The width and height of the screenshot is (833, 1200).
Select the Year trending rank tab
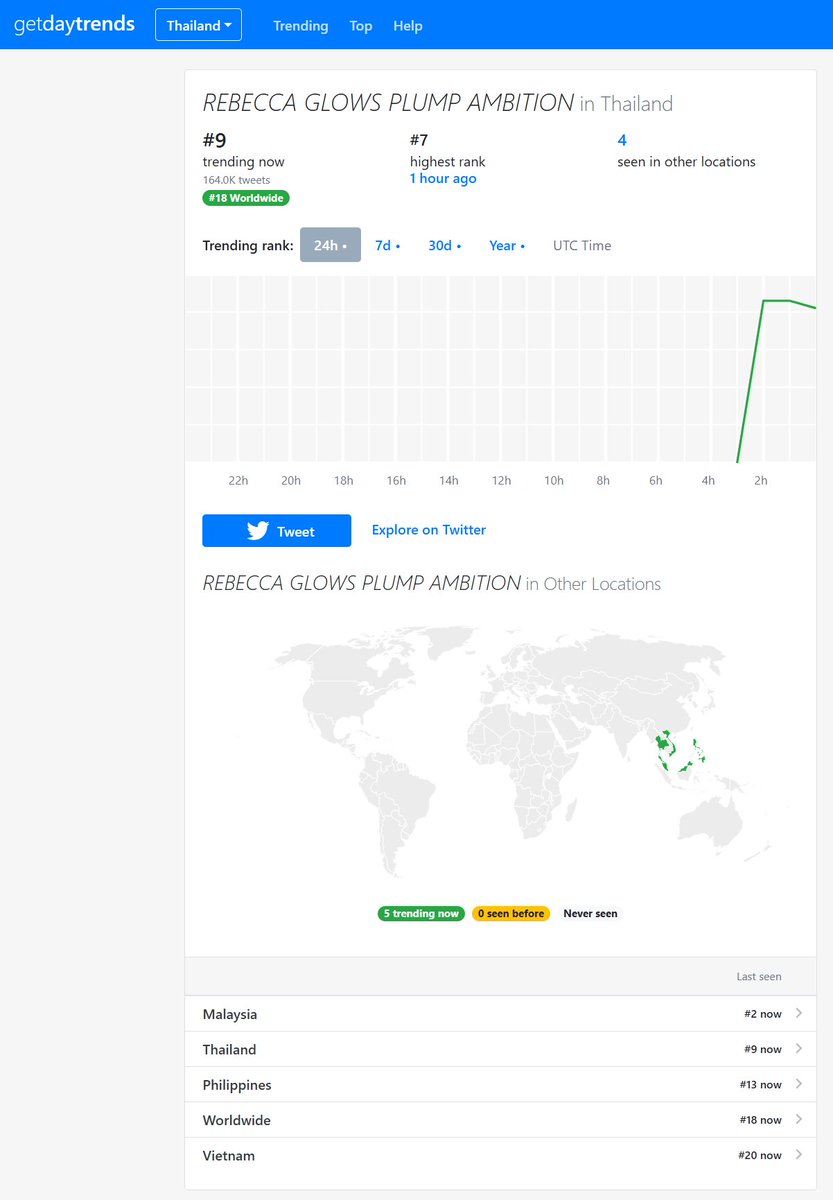coord(507,245)
